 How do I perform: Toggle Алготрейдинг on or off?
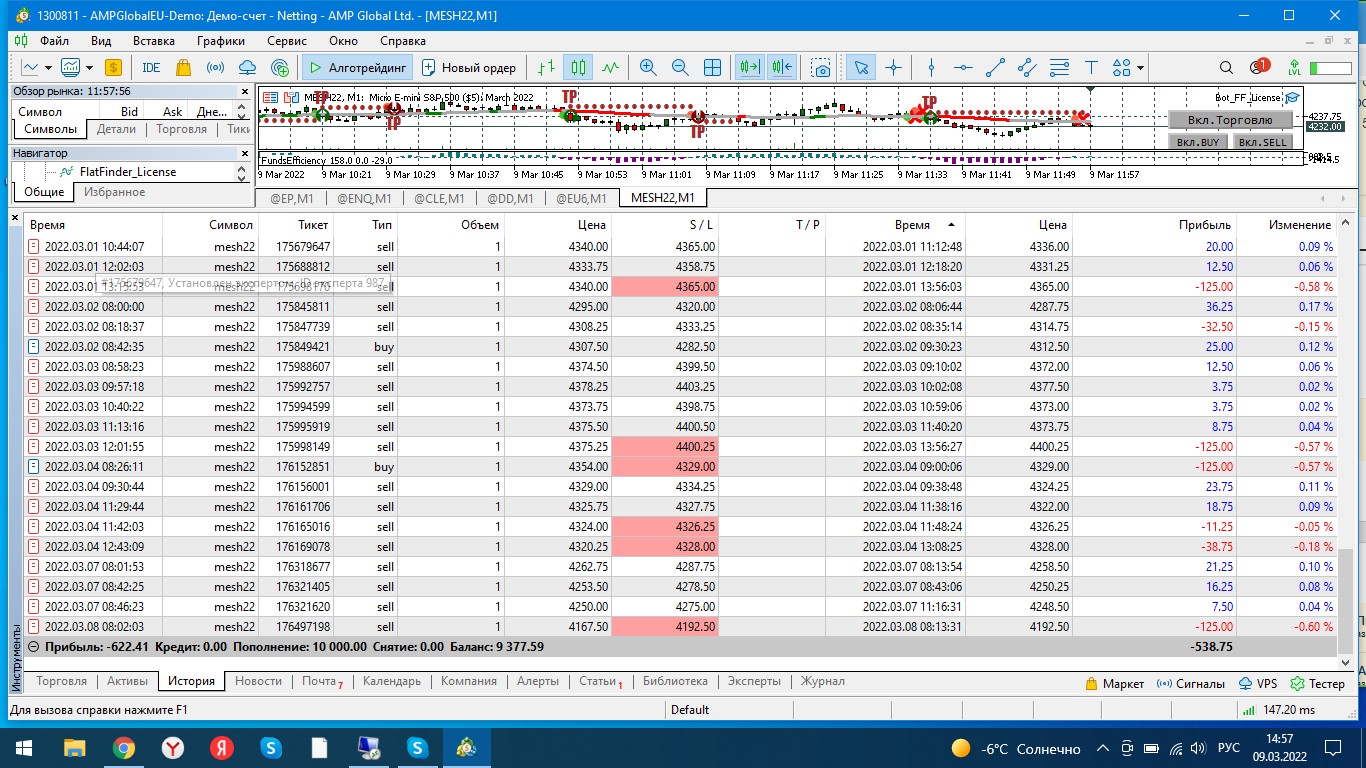[x=357, y=68]
